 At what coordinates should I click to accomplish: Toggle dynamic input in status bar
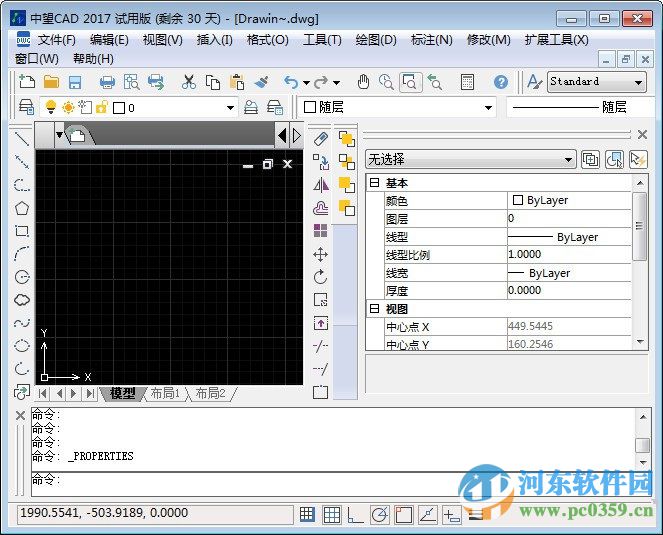pyautogui.click(x=452, y=515)
